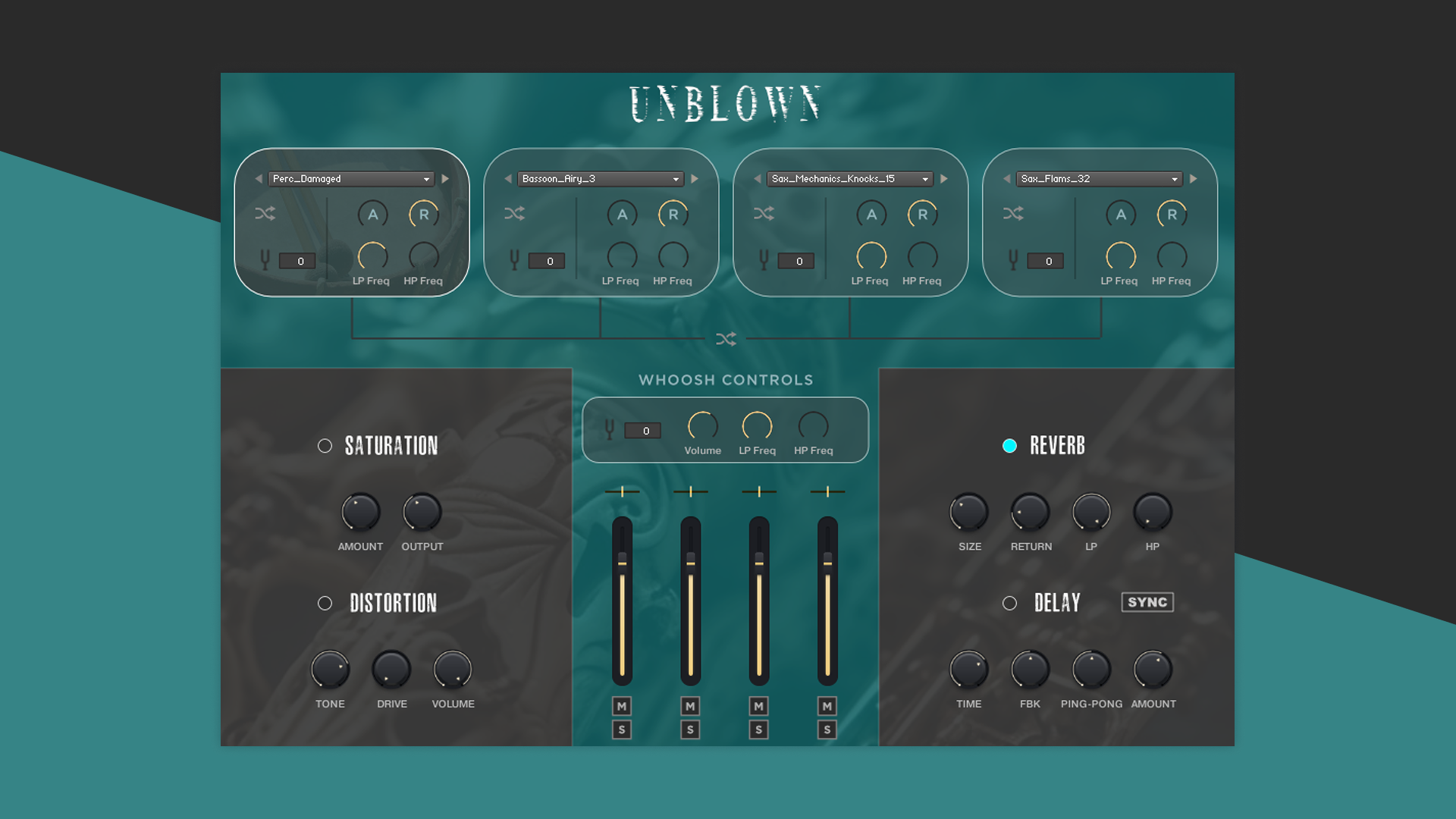This screenshot has width=1456, height=819.
Task: Expand the Sax_Flams_32 sample dropdown
Action: click(x=1100, y=179)
